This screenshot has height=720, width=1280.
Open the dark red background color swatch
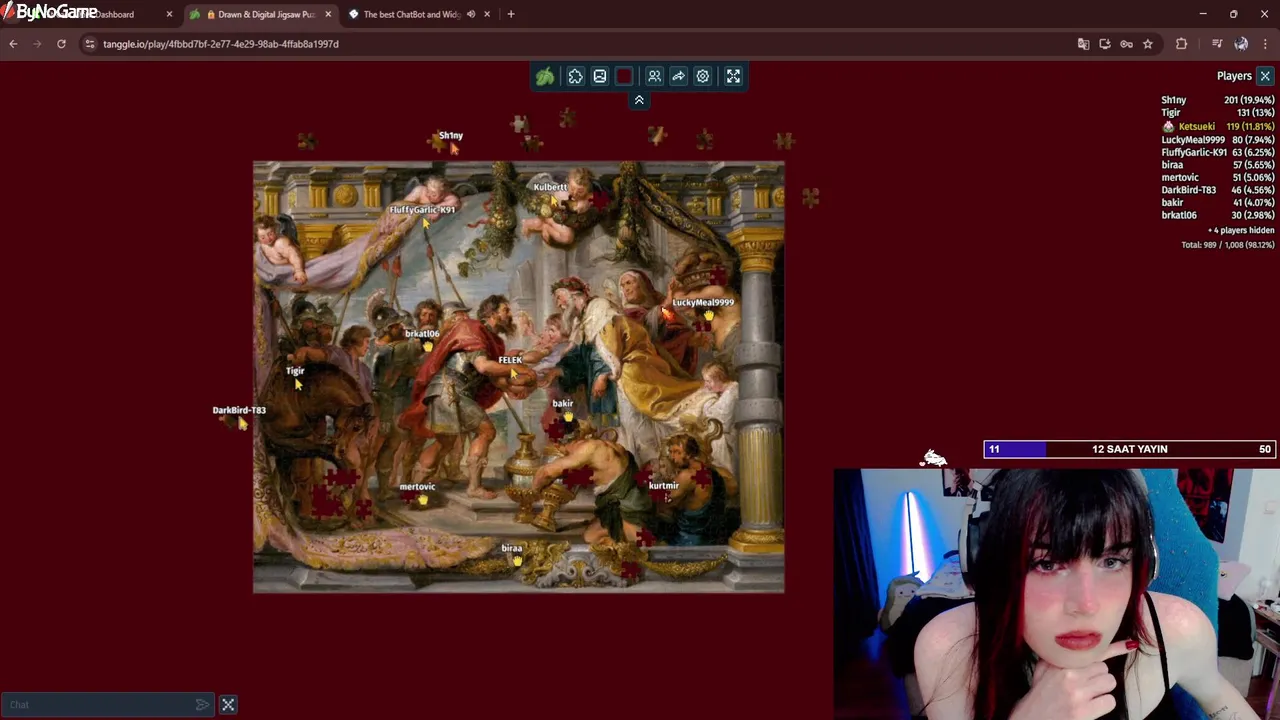[624, 76]
